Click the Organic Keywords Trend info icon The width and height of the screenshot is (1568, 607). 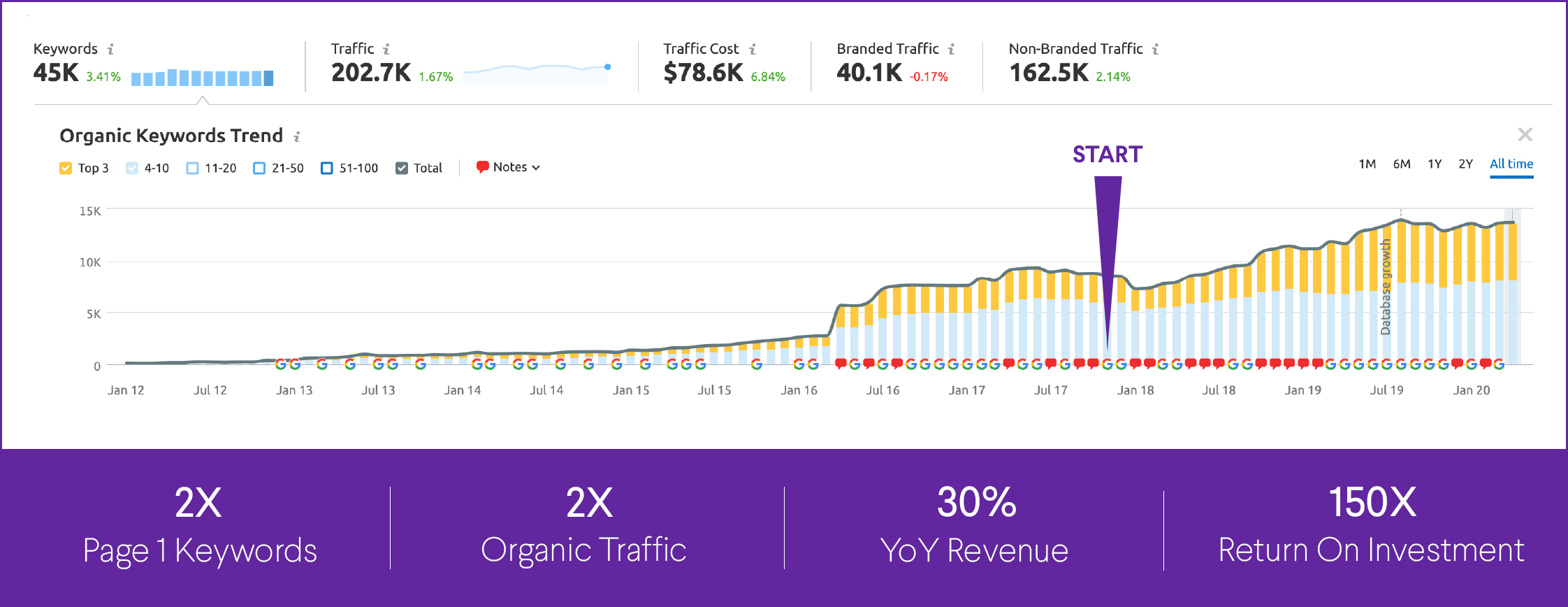(297, 136)
